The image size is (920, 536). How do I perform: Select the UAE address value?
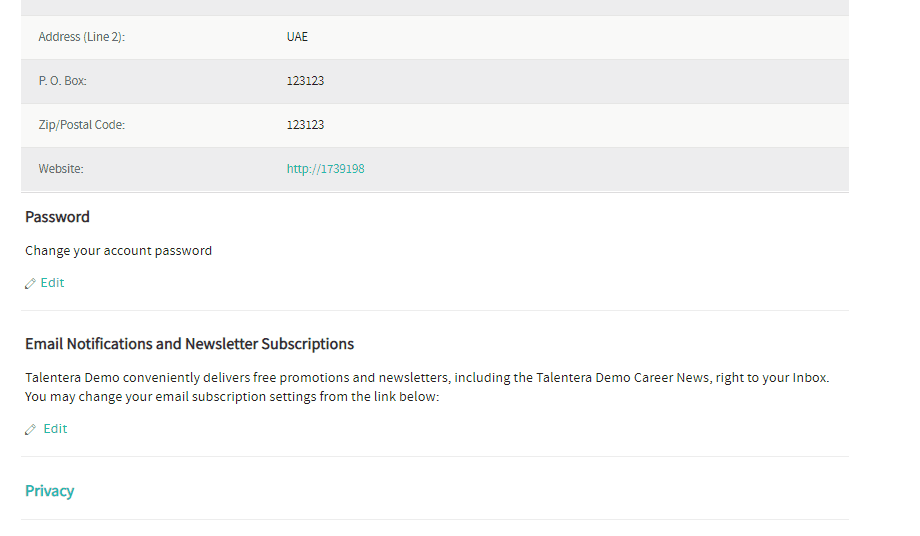297,37
